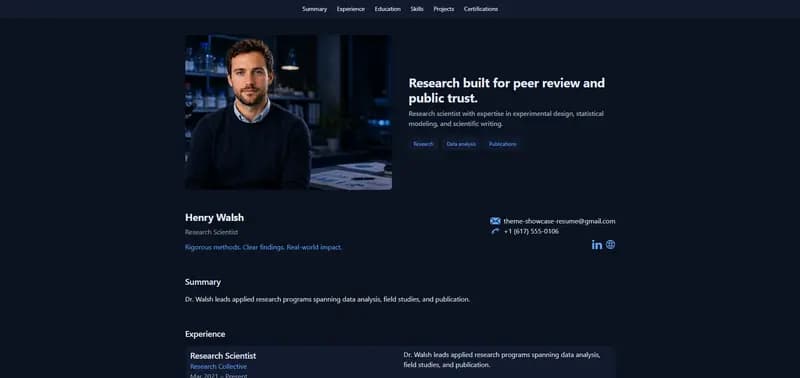Click the summary paragraph about Dr. Walsh
Viewport: 800px width, 378px height.
click(x=327, y=299)
